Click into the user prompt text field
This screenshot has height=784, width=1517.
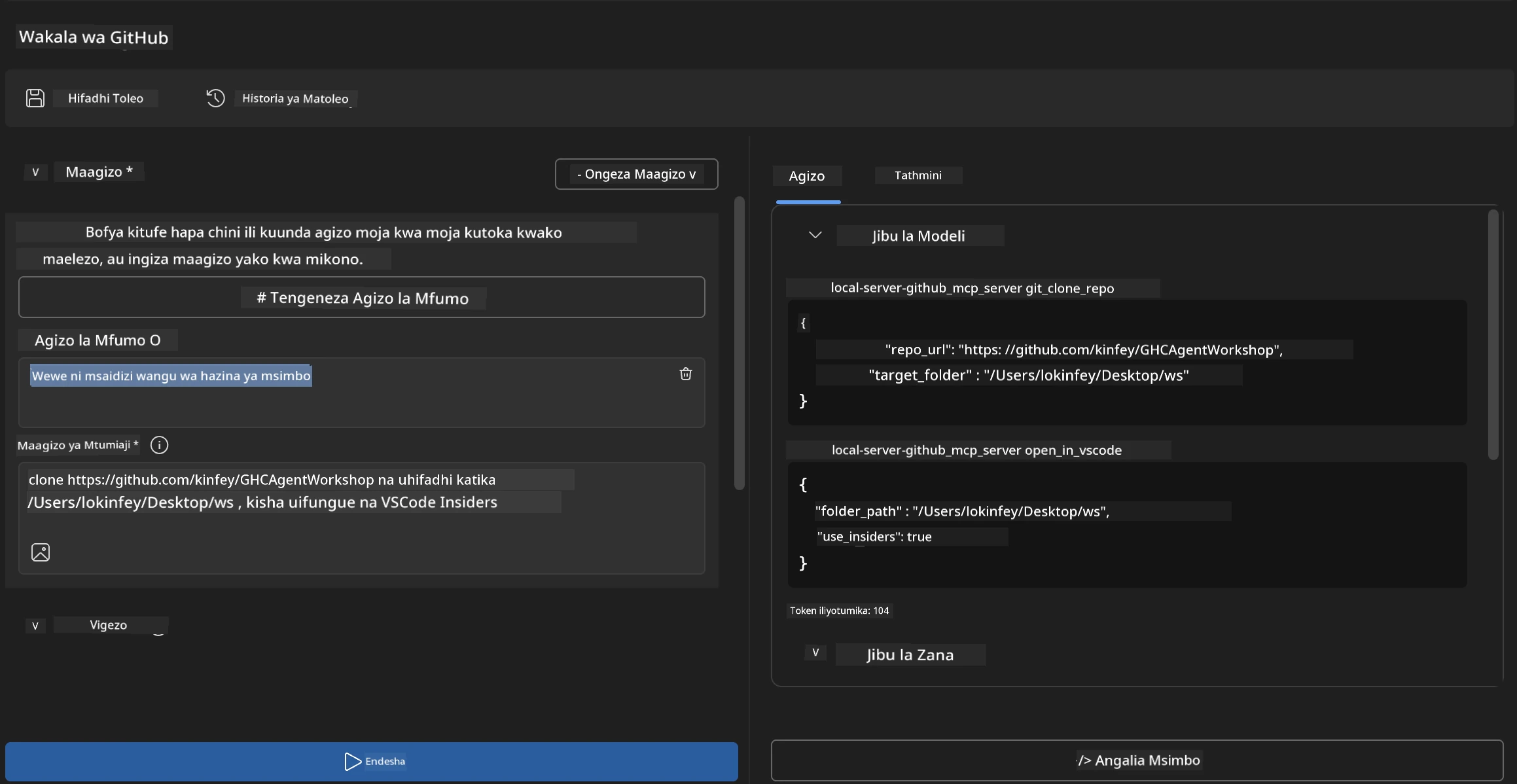click(361, 518)
